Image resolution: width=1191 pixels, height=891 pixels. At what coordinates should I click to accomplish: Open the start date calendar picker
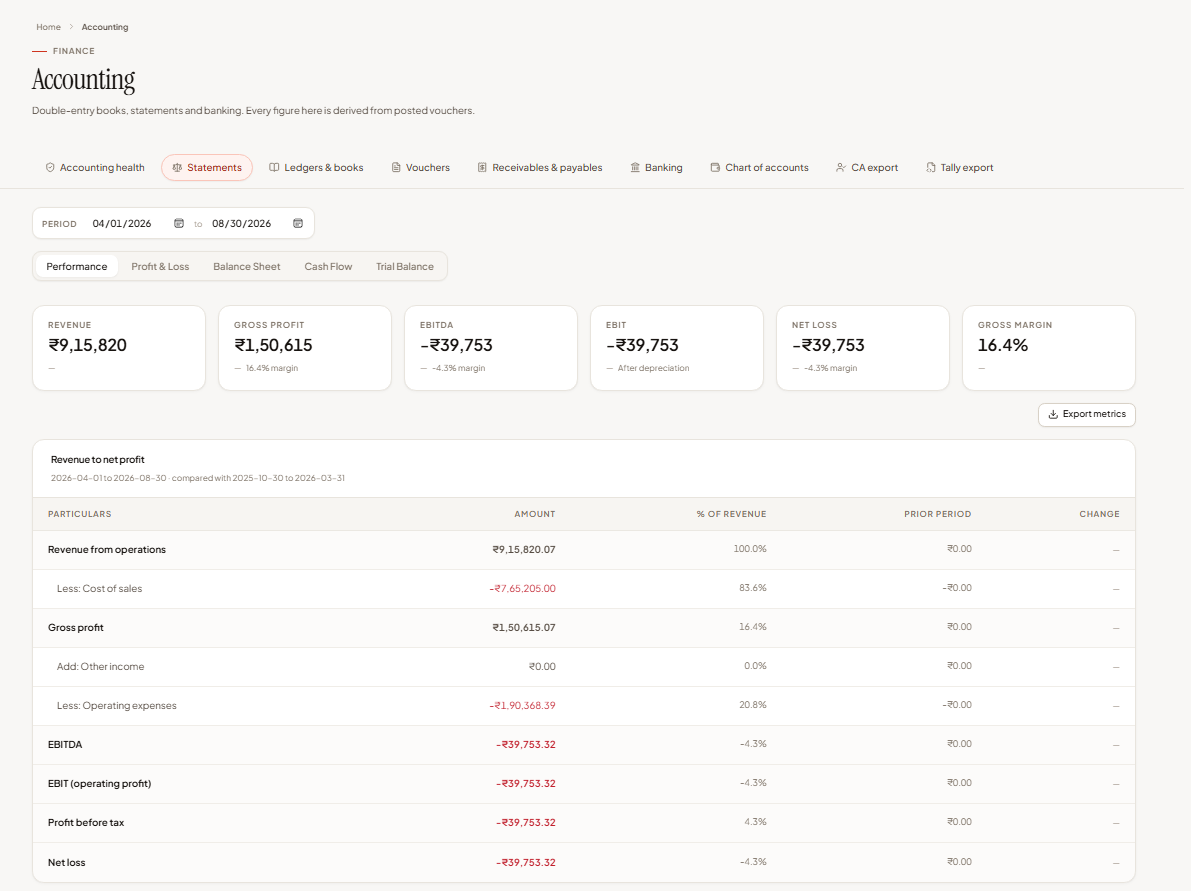[x=179, y=223]
